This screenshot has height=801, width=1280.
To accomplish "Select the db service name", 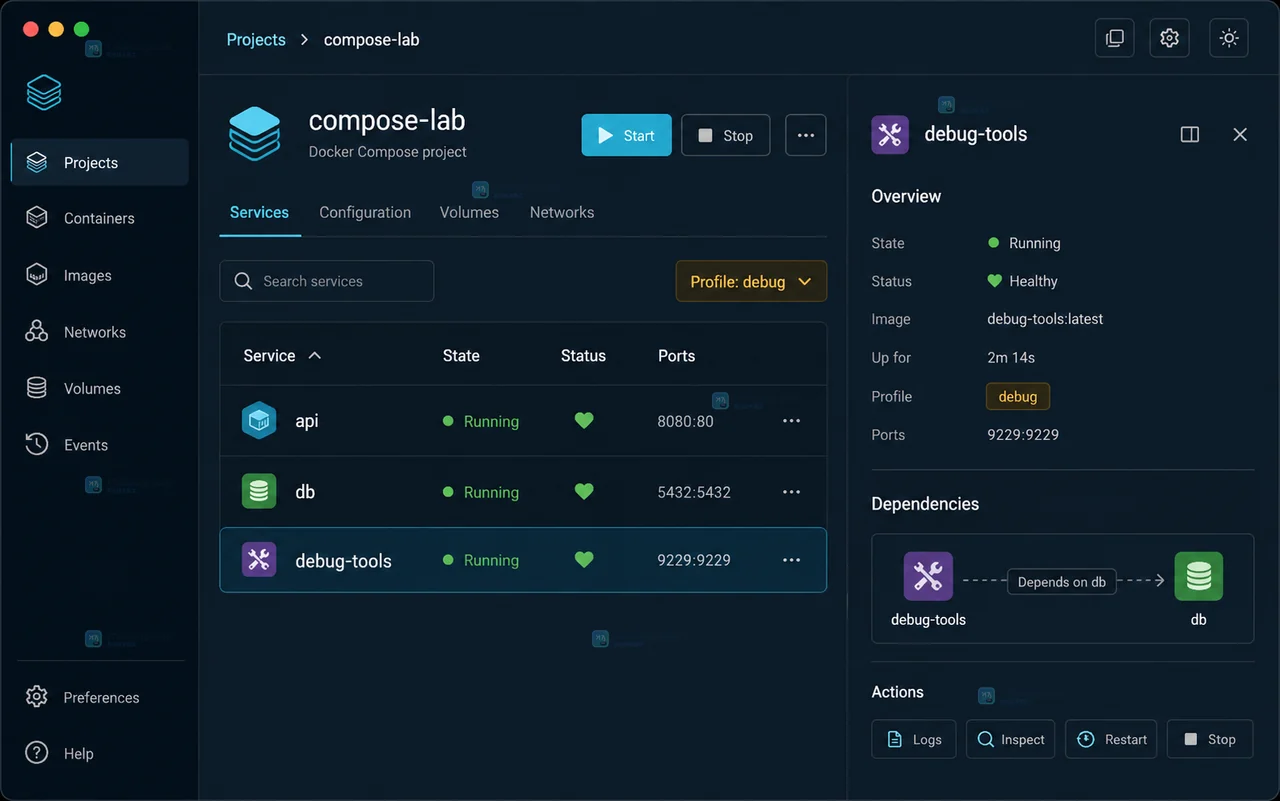I will (x=305, y=492).
